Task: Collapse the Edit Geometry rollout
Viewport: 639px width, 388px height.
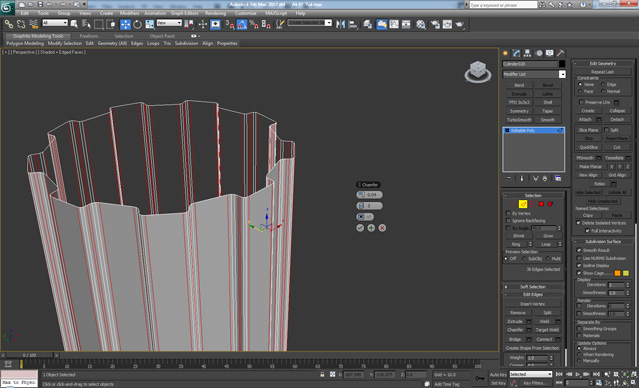Action: point(603,64)
